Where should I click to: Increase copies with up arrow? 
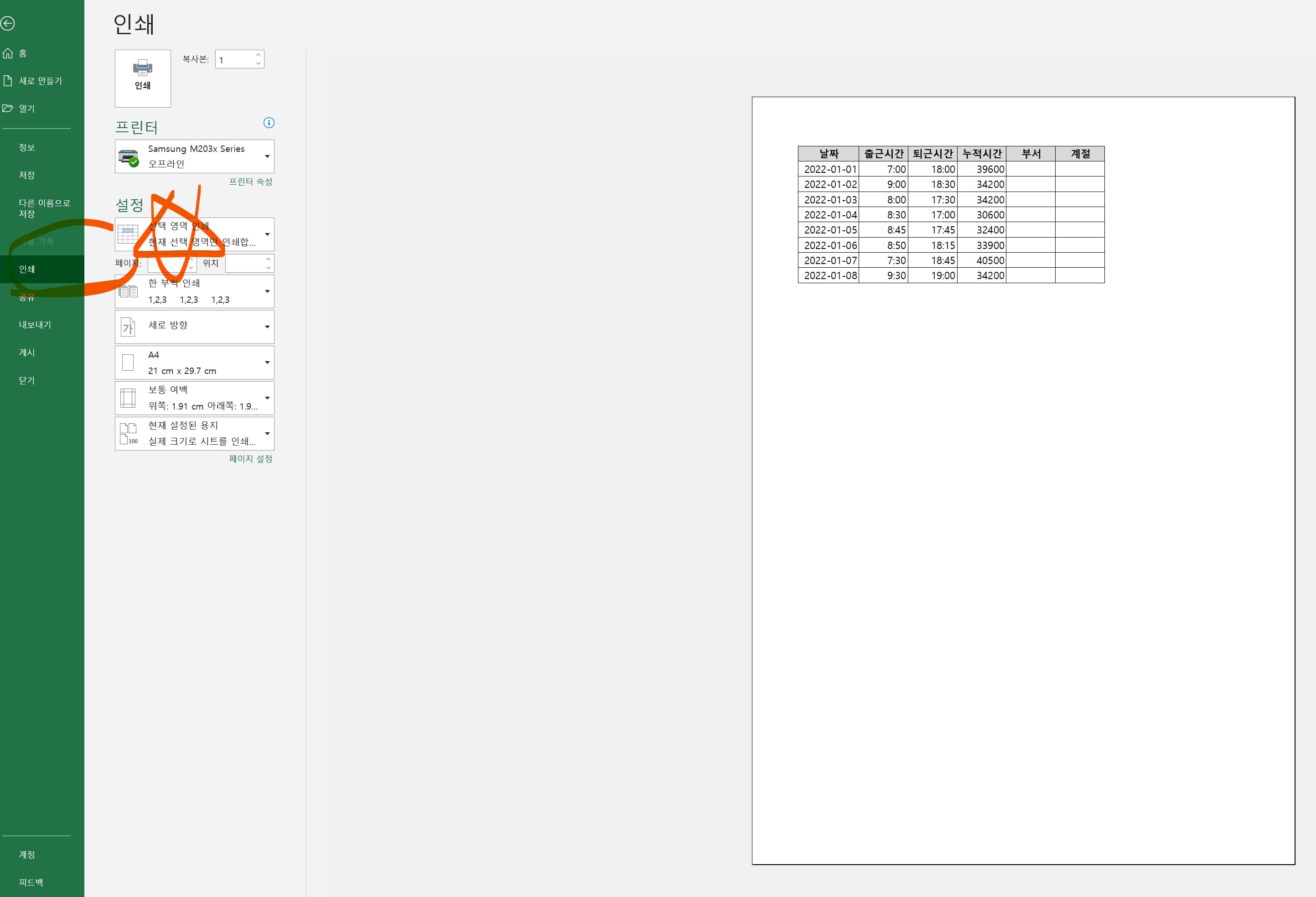coord(258,55)
